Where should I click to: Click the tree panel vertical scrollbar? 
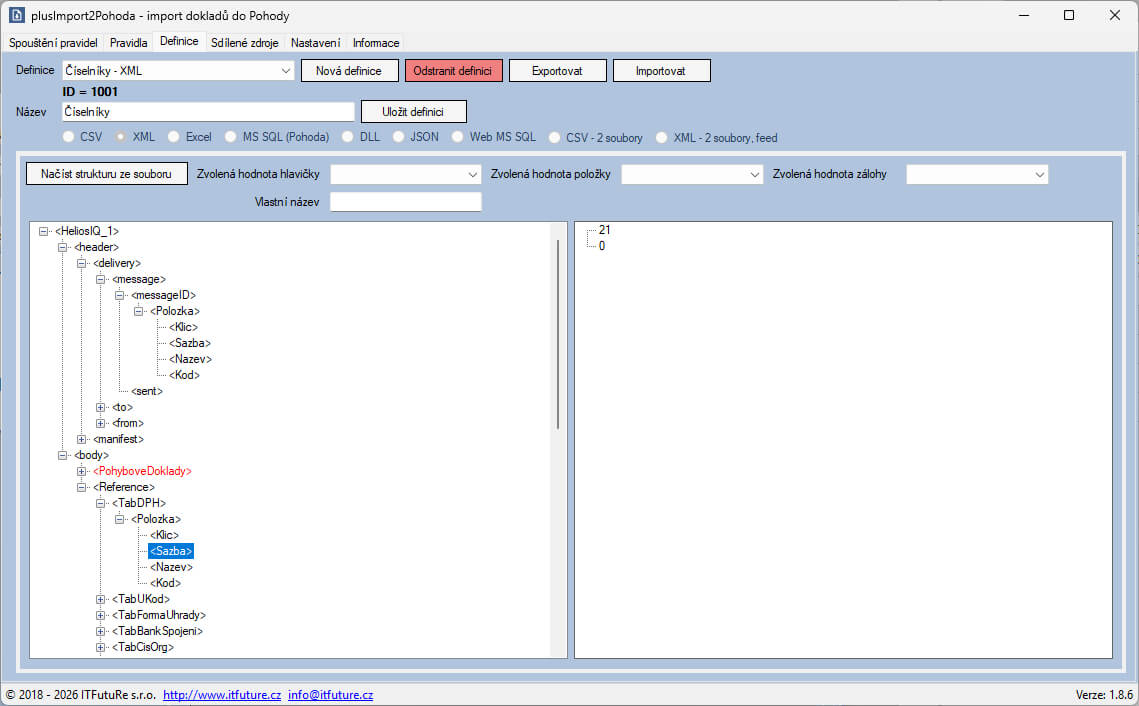pyautogui.click(x=558, y=334)
